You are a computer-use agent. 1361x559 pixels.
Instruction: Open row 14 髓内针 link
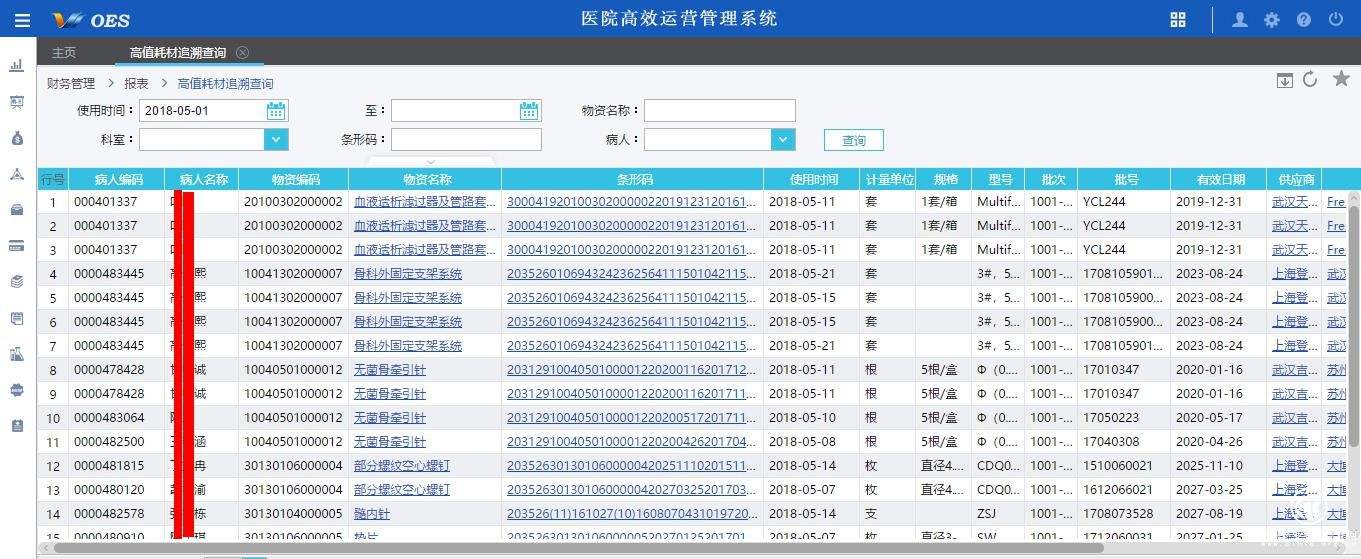(x=372, y=514)
